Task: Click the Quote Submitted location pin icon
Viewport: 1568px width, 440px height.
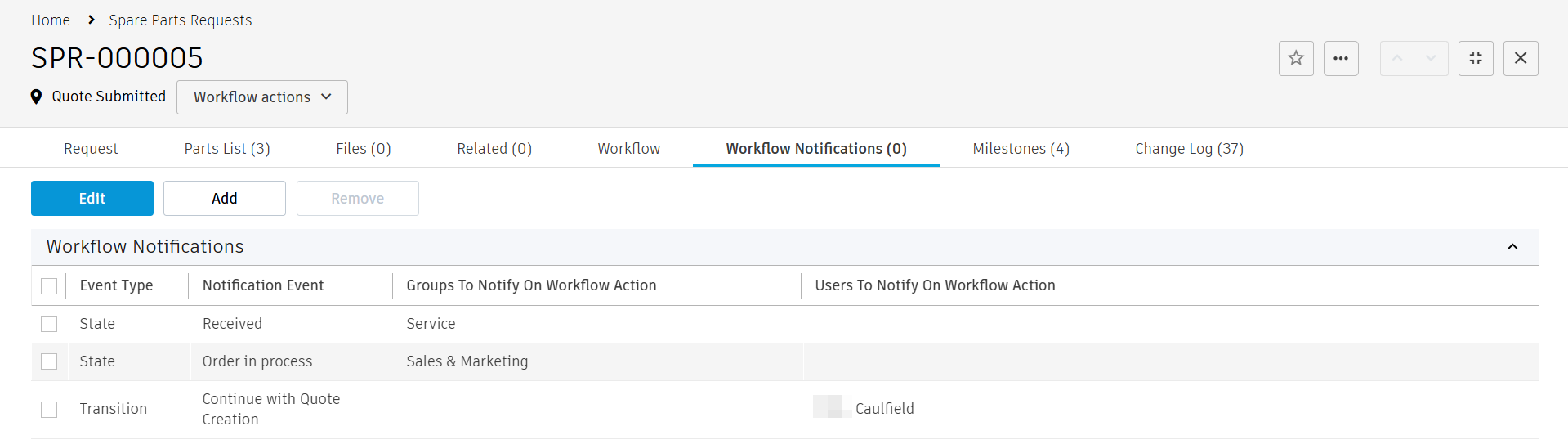Action: coord(36,97)
